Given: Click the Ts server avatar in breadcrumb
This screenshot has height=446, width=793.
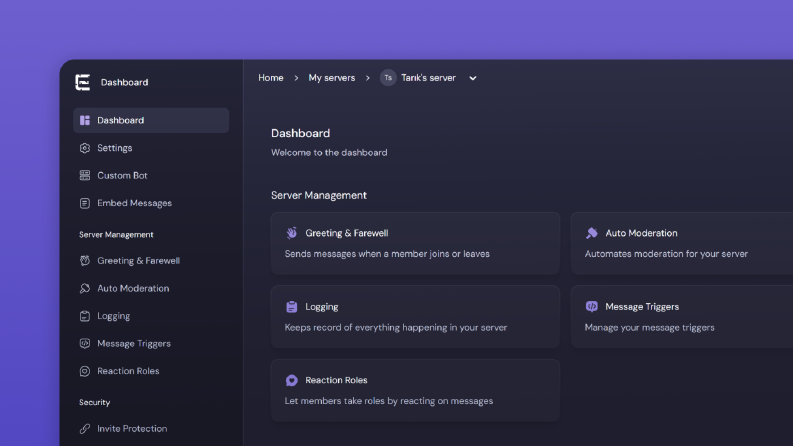Looking at the screenshot, I should pos(388,78).
